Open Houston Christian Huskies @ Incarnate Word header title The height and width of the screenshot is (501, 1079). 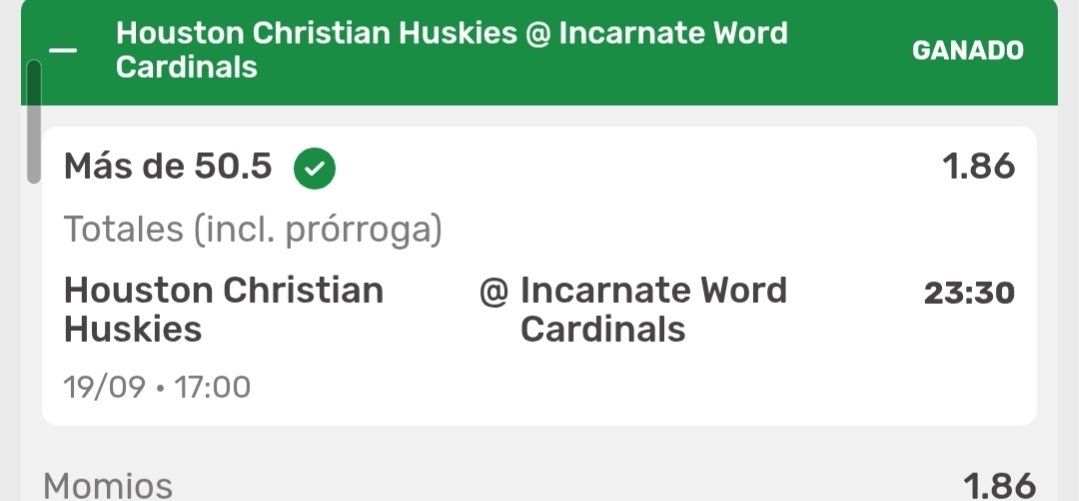pos(451,50)
